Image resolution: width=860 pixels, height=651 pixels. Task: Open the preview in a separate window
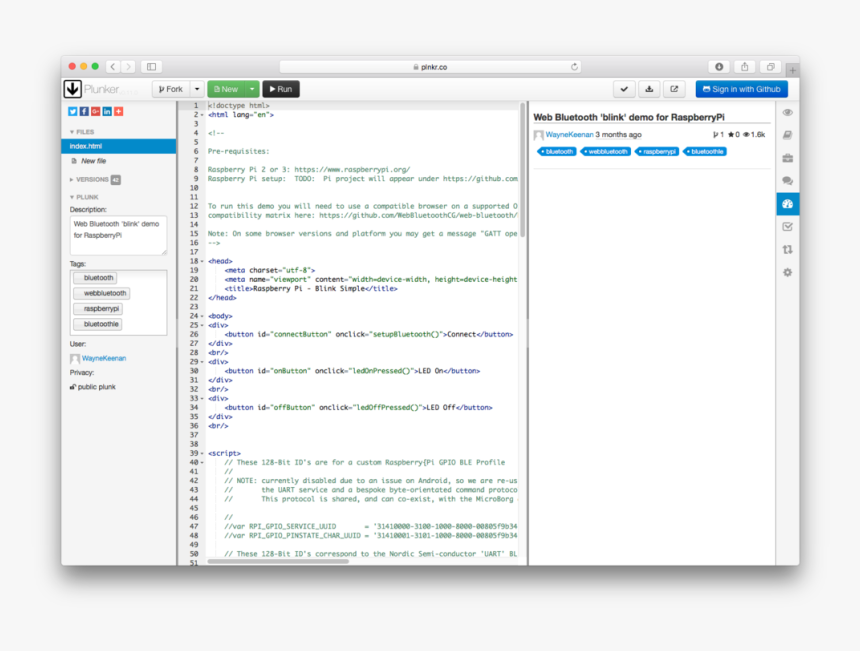click(x=674, y=89)
